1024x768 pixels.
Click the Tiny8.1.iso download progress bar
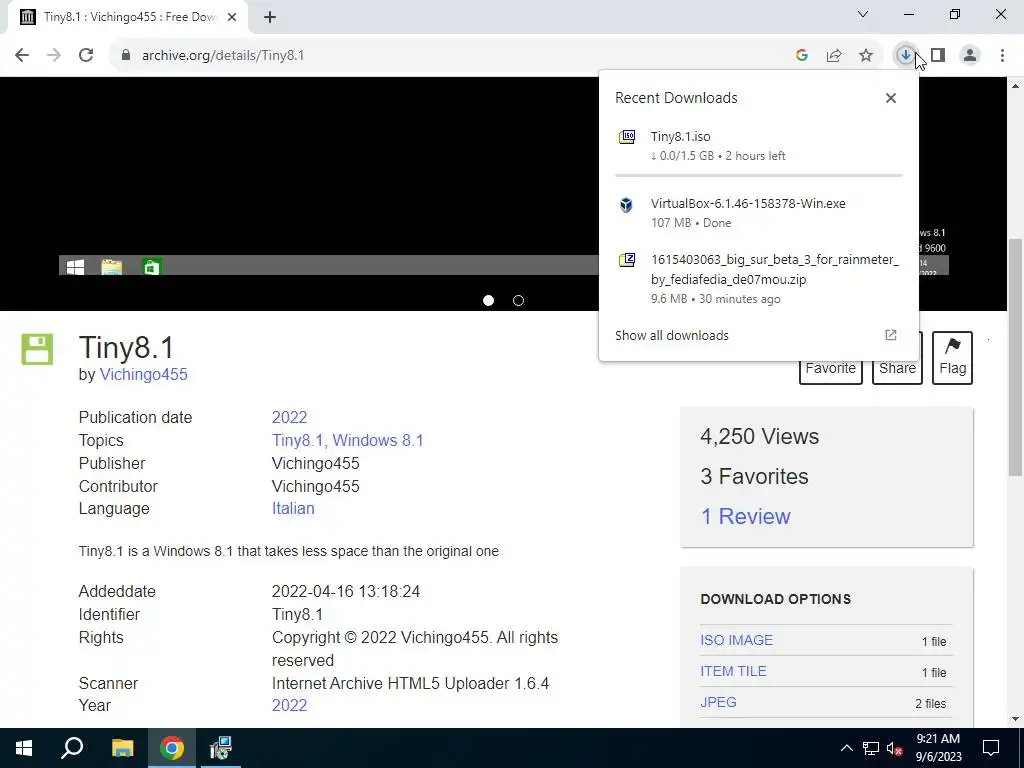click(x=758, y=175)
